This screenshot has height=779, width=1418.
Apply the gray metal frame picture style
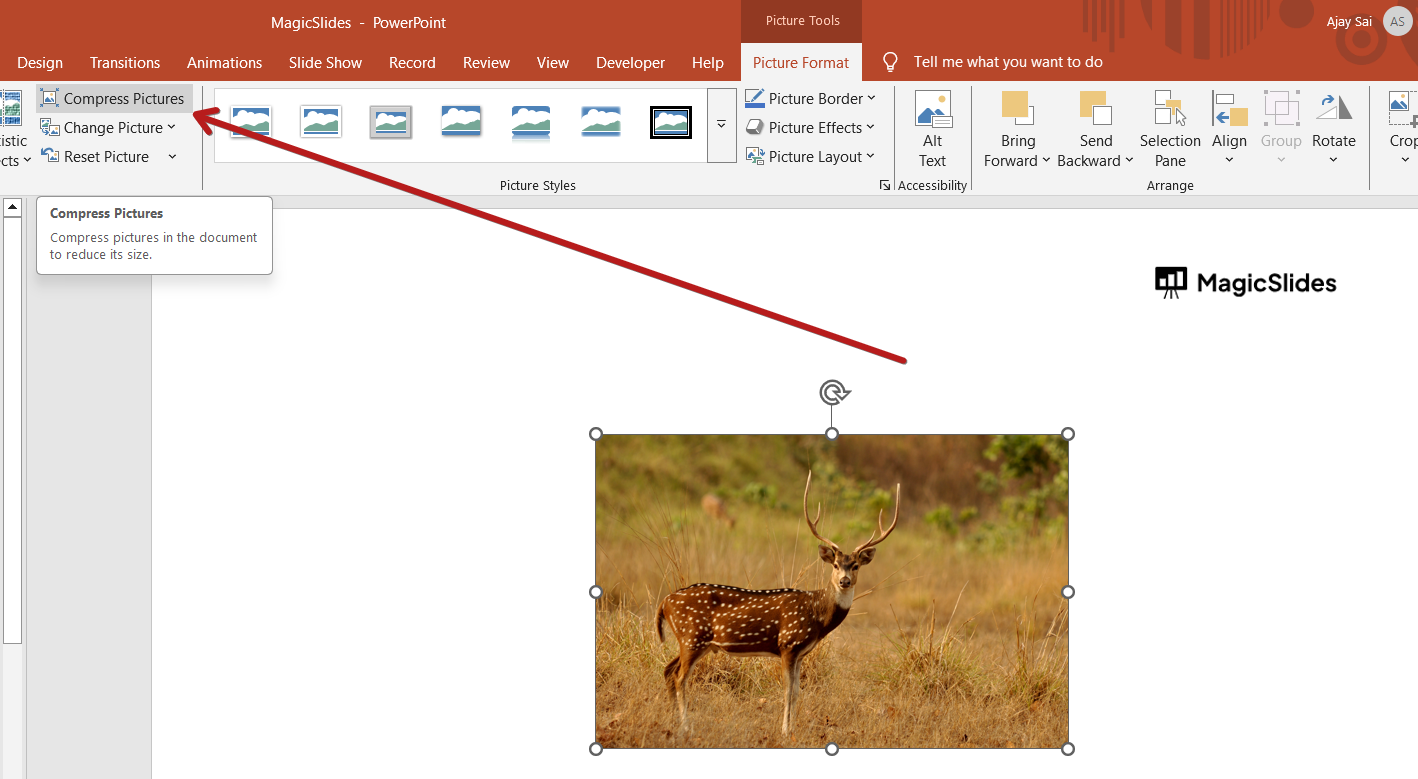[391, 122]
